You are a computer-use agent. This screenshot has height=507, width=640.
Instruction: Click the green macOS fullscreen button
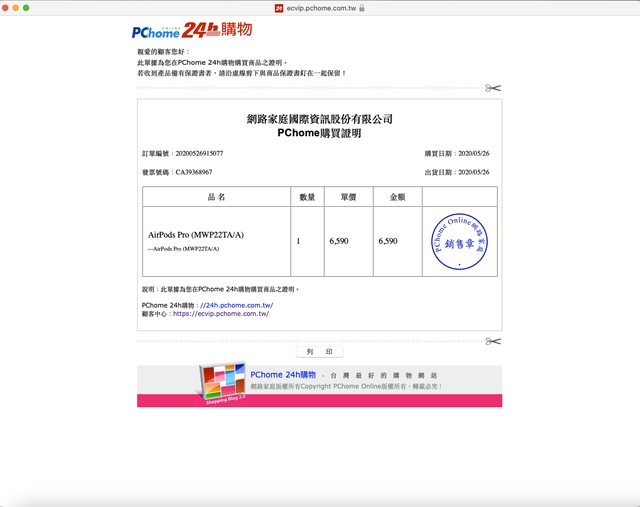click(26, 8)
